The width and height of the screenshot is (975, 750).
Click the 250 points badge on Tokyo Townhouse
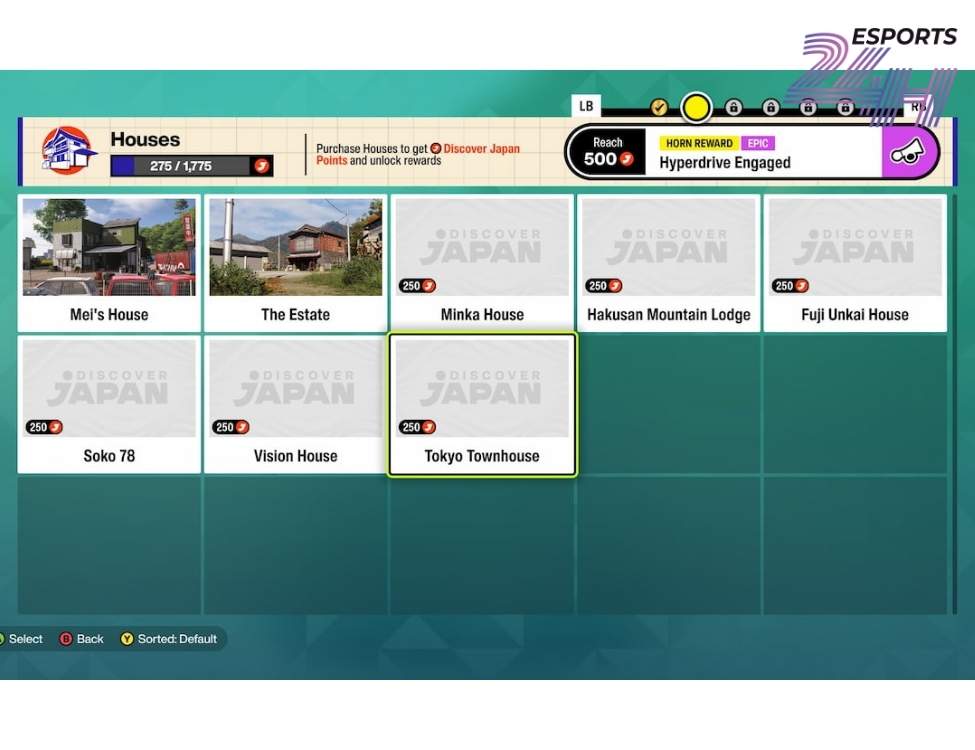coord(417,427)
